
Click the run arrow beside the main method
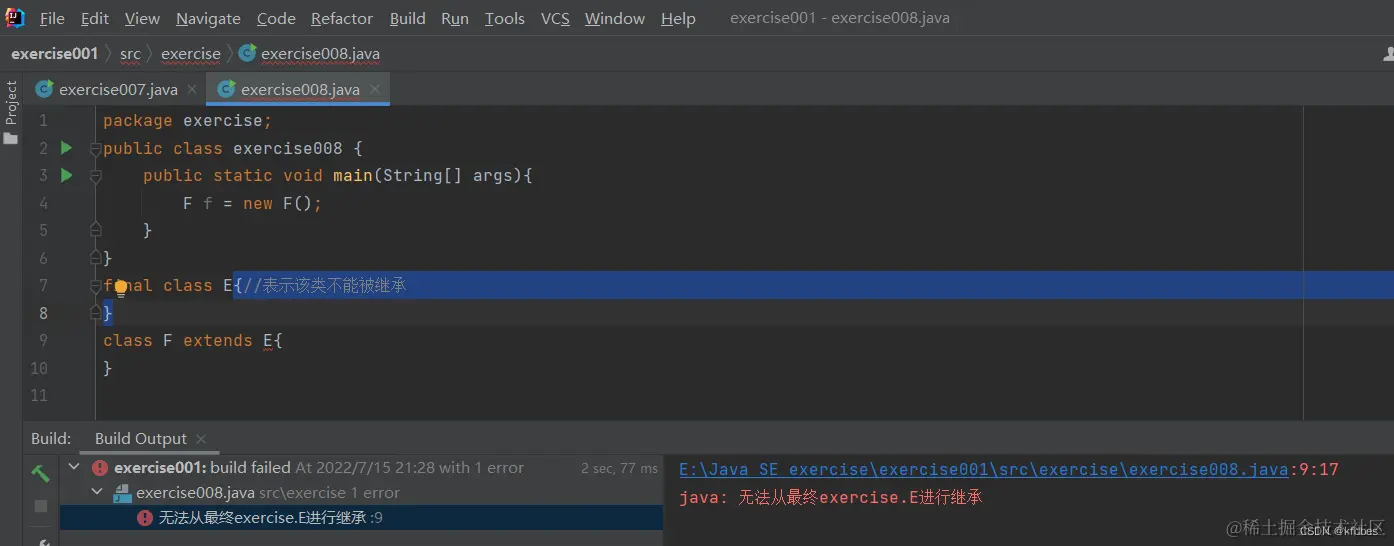click(66, 175)
